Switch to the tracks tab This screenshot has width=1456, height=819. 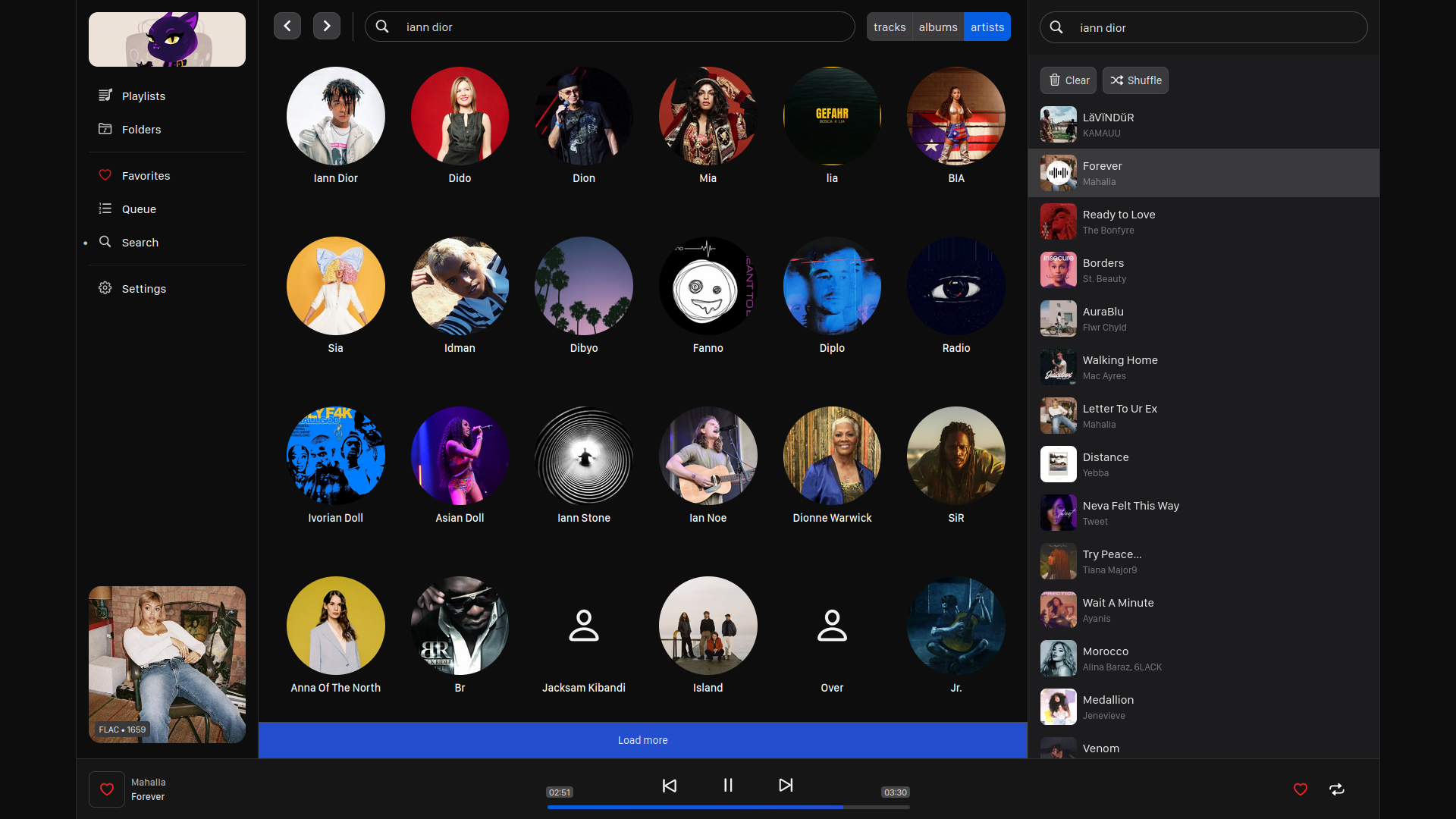[x=889, y=27]
